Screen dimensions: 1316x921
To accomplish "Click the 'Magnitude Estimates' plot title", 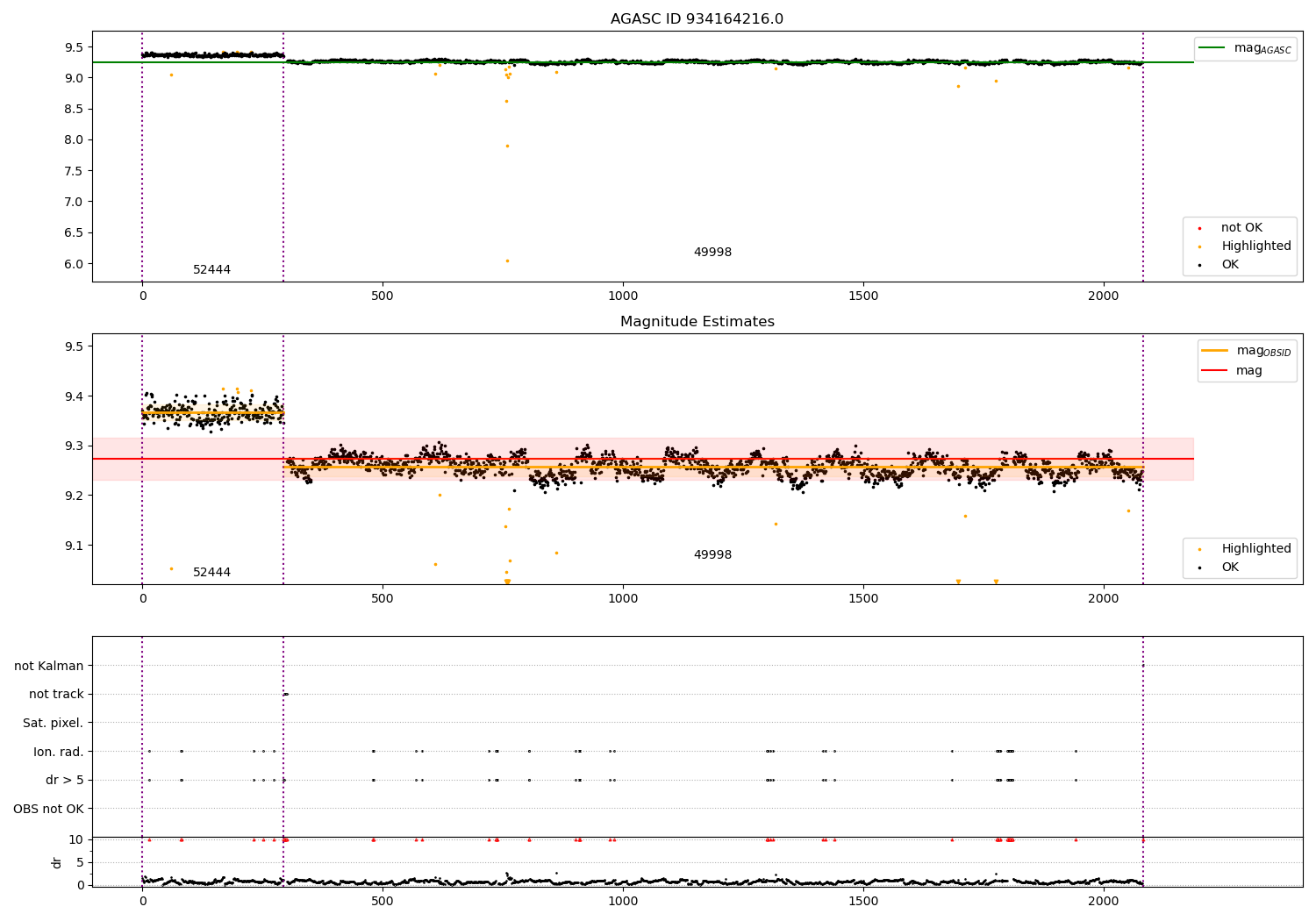I will tap(697, 322).
